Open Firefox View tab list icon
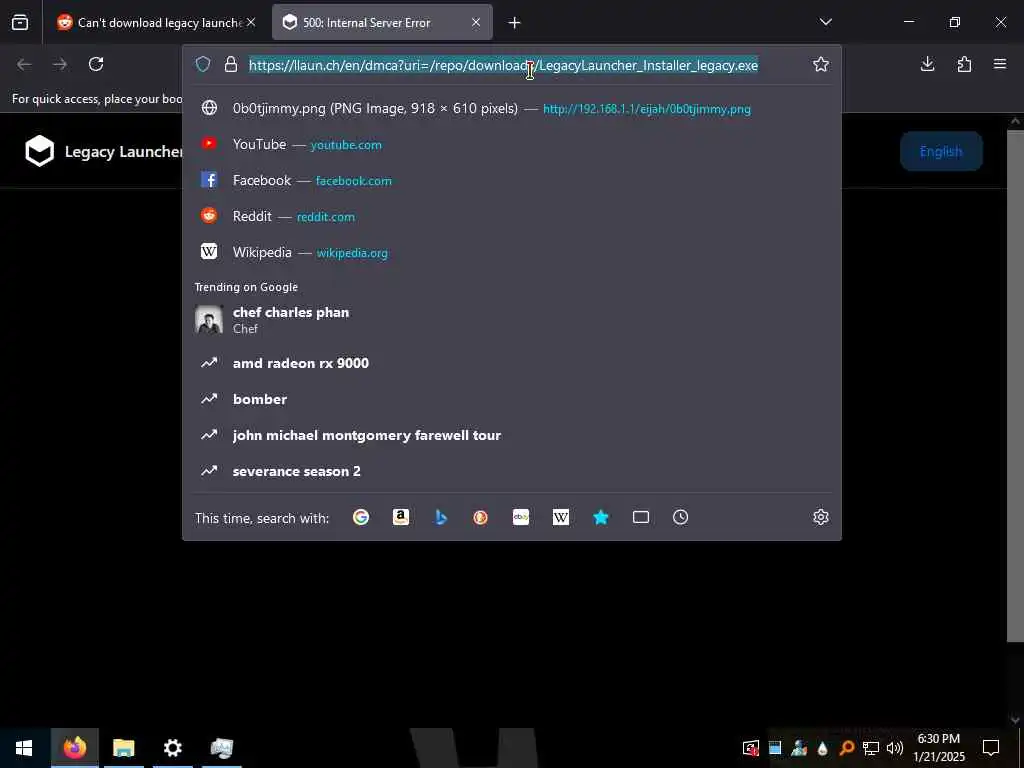 coord(20,22)
